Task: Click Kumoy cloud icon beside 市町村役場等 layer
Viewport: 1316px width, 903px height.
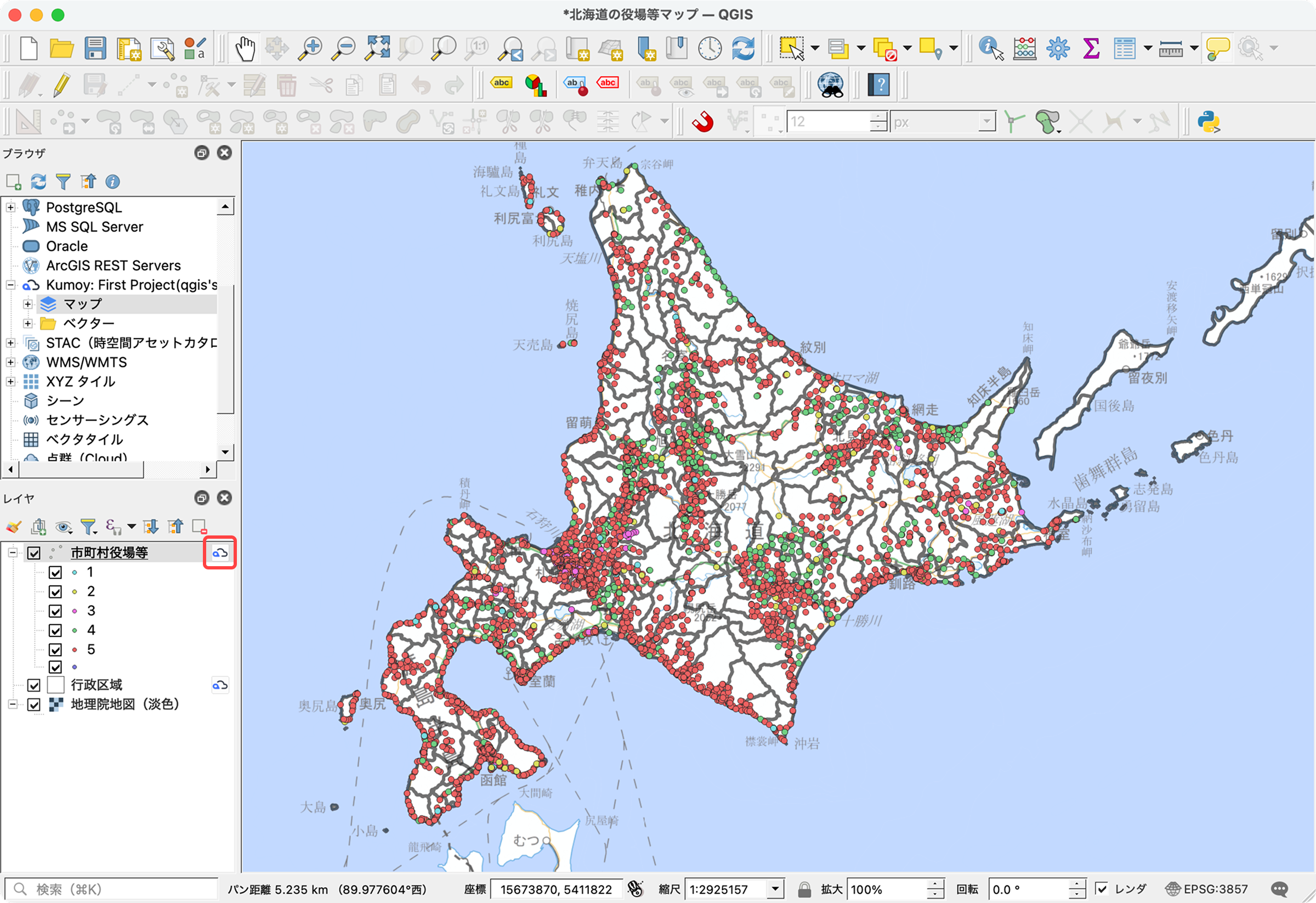Action: click(220, 553)
